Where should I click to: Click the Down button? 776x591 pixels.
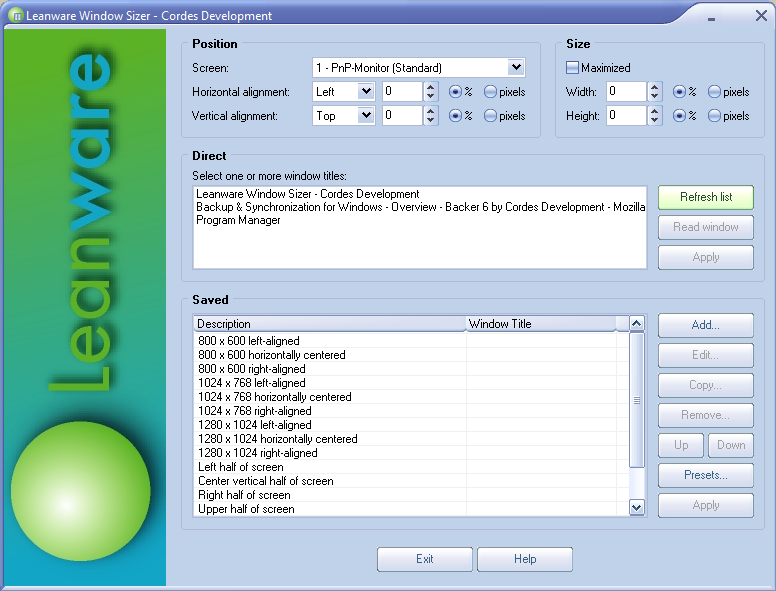[731, 445]
